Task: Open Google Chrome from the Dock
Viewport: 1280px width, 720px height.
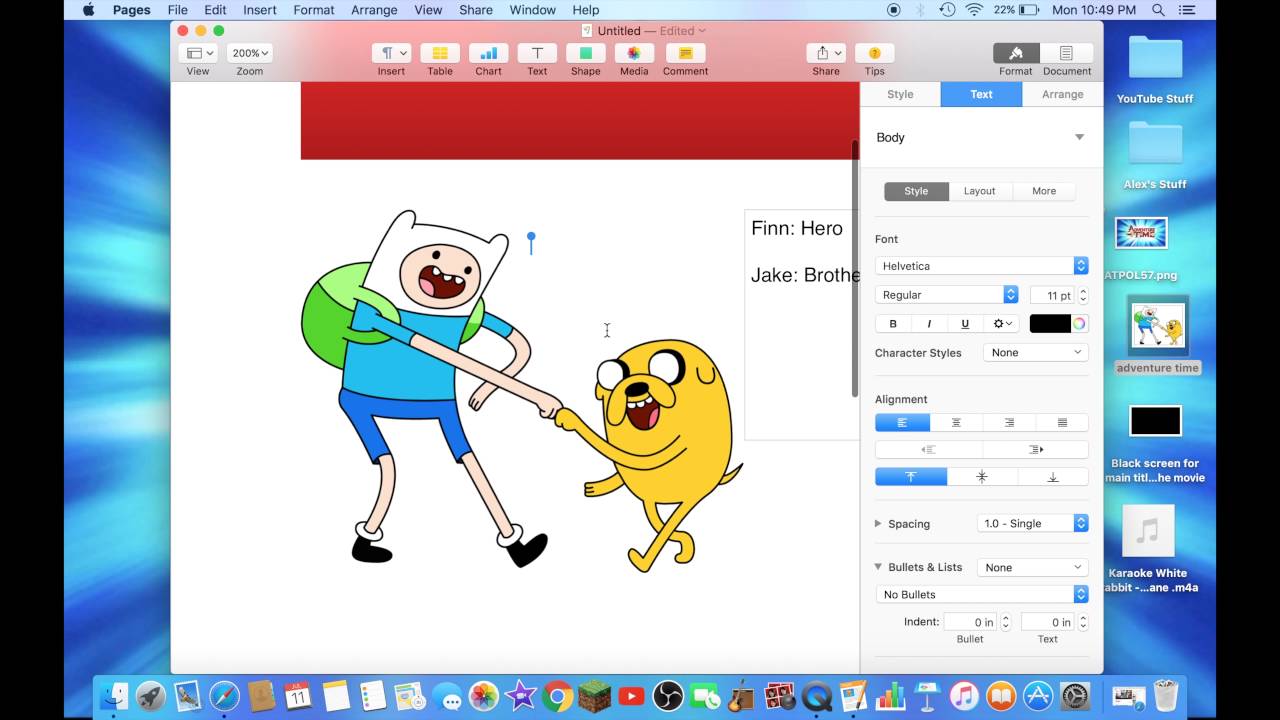Action: [557, 695]
